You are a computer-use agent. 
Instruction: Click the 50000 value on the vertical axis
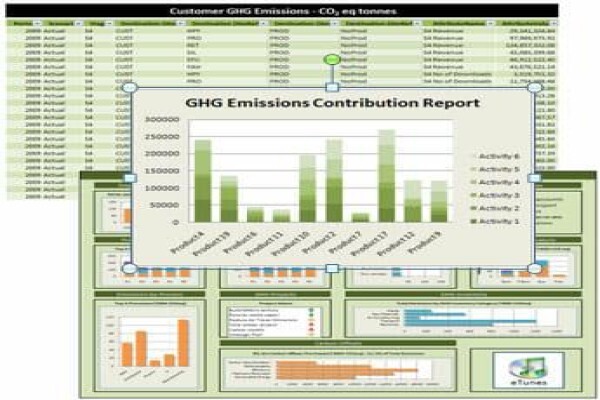click(x=165, y=205)
